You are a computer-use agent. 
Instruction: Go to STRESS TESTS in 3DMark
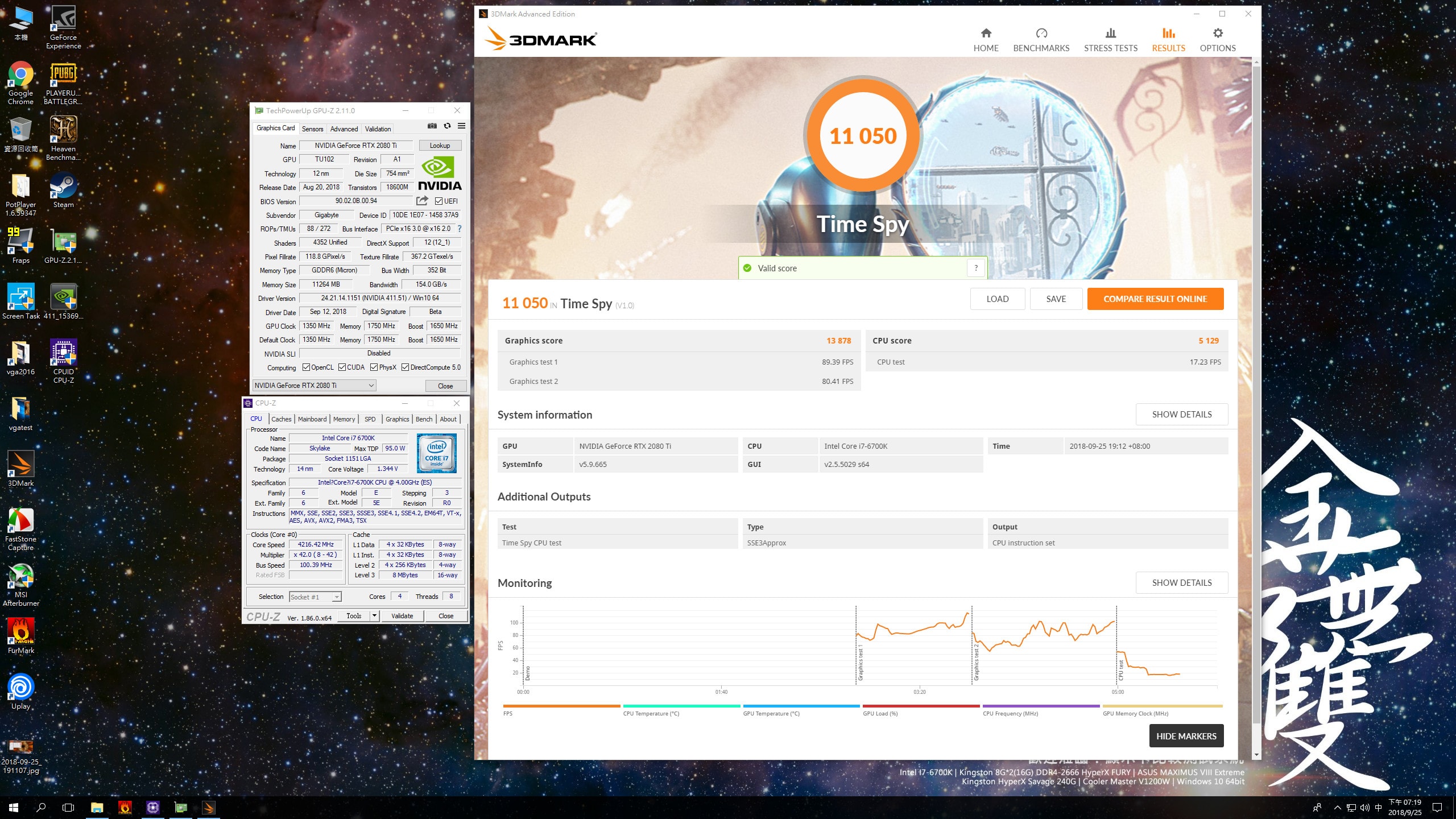(1110, 40)
